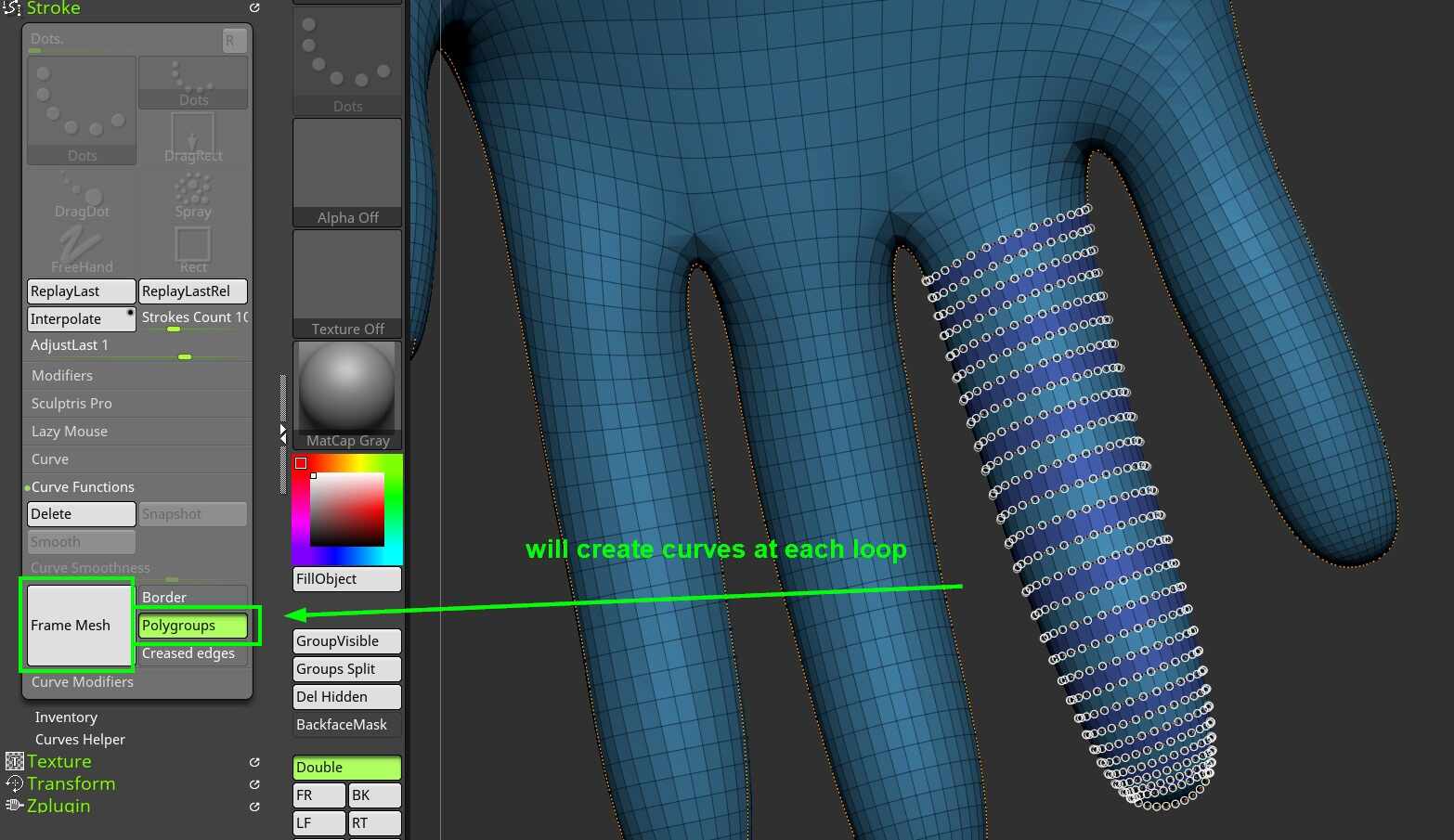Click the FillObject button
The width and height of the screenshot is (1454, 840).
click(347, 579)
